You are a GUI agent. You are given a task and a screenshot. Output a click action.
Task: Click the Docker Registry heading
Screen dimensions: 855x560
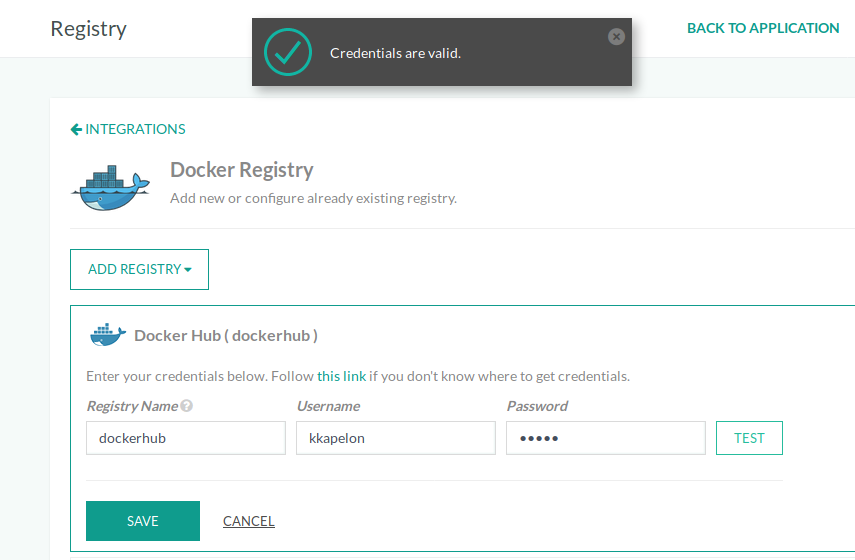coord(241,170)
